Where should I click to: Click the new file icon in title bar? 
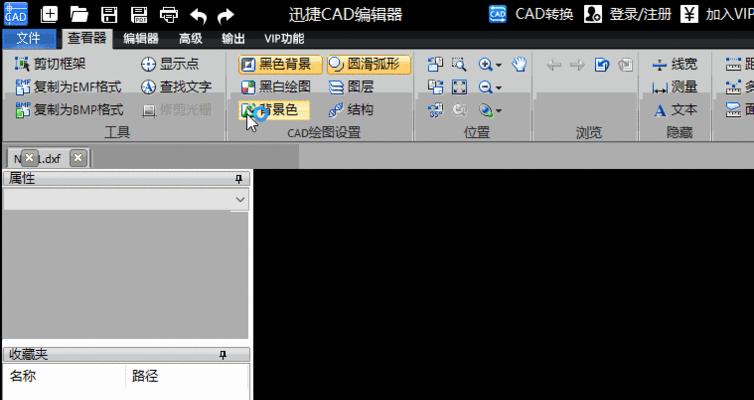coord(49,14)
